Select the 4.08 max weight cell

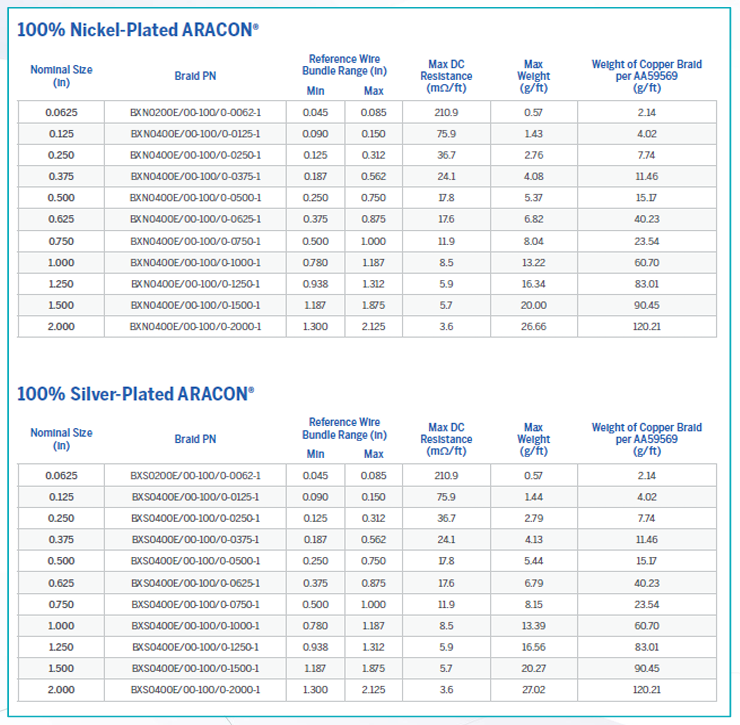point(533,177)
